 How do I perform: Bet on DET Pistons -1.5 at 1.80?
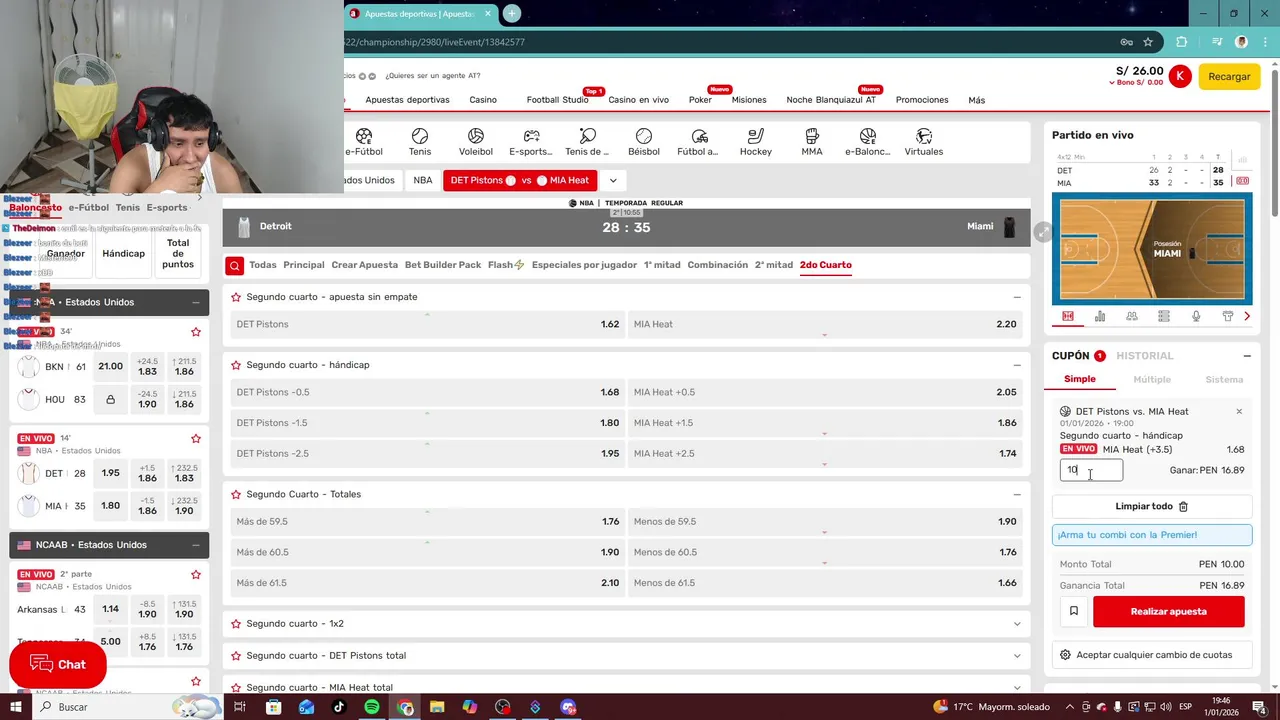[427, 423]
